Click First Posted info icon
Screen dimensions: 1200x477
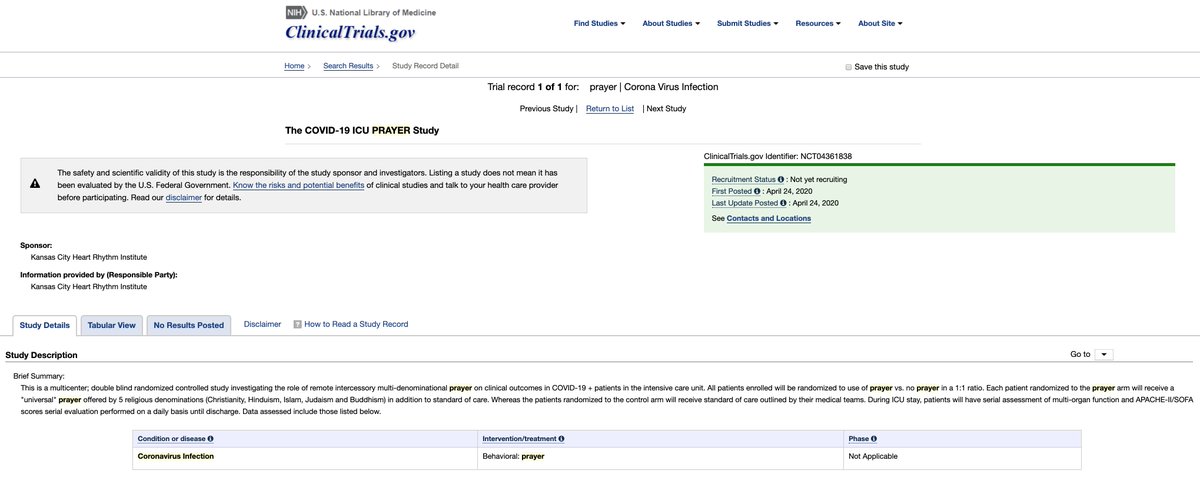click(x=758, y=191)
